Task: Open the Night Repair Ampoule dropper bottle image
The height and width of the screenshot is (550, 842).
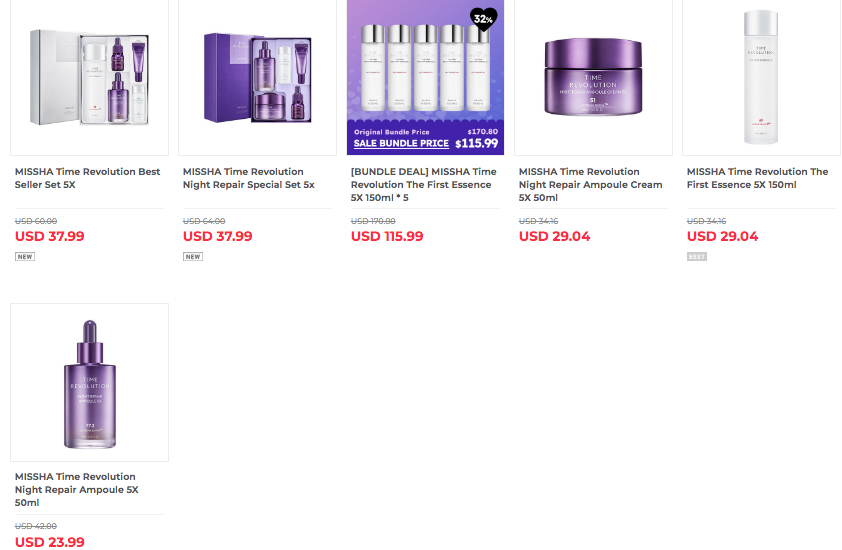Action: click(89, 382)
